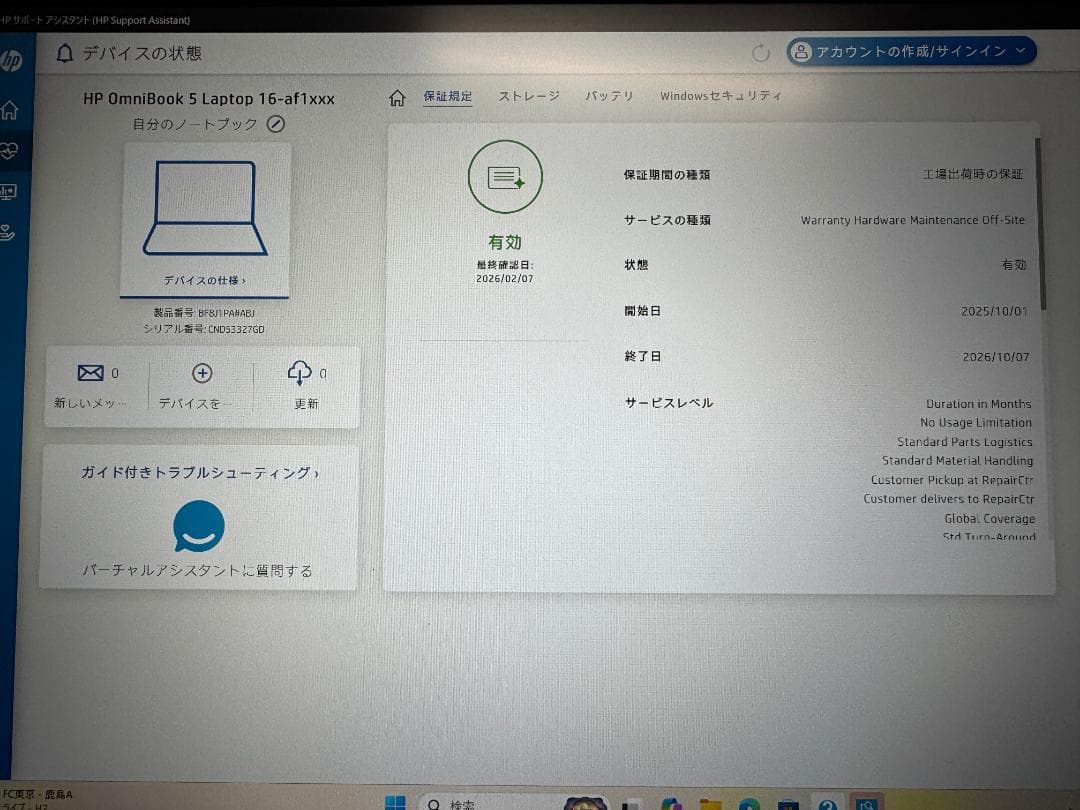Click the 更新 cloud update icon
The image size is (1080, 810).
click(x=300, y=371)
